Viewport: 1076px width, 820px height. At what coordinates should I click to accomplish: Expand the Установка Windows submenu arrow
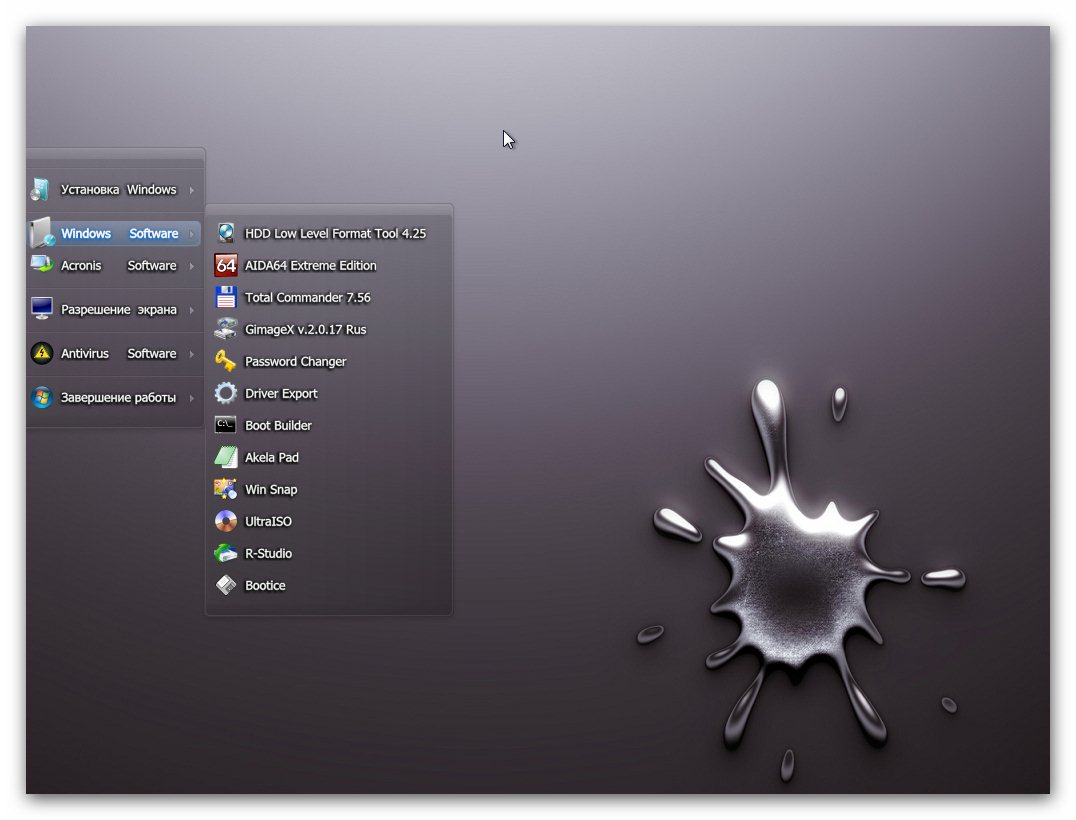click(191, 190)
